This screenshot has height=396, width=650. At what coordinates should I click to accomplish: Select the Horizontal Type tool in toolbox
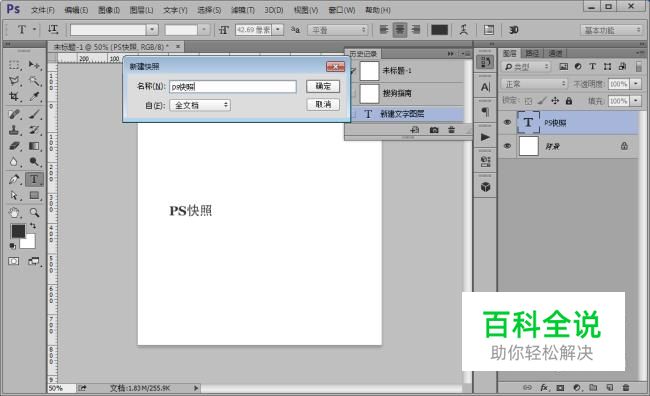pos(34,179)
